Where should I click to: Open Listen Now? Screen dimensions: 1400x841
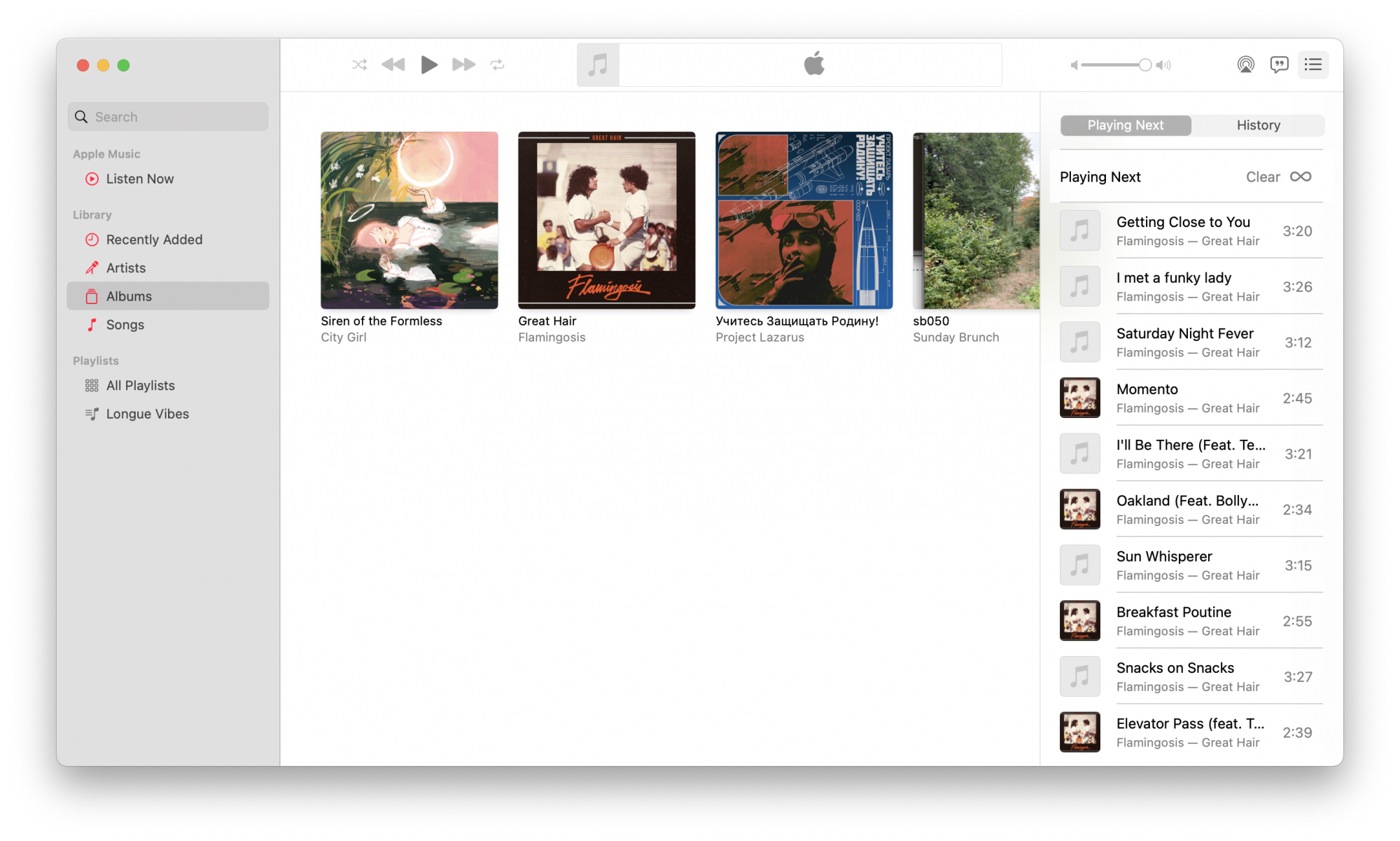tap(168, 179)
